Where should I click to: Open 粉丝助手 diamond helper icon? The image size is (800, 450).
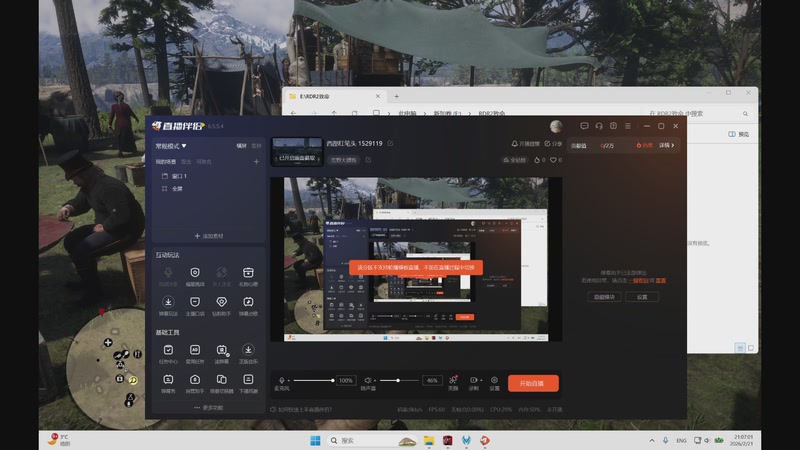point(221,306)
